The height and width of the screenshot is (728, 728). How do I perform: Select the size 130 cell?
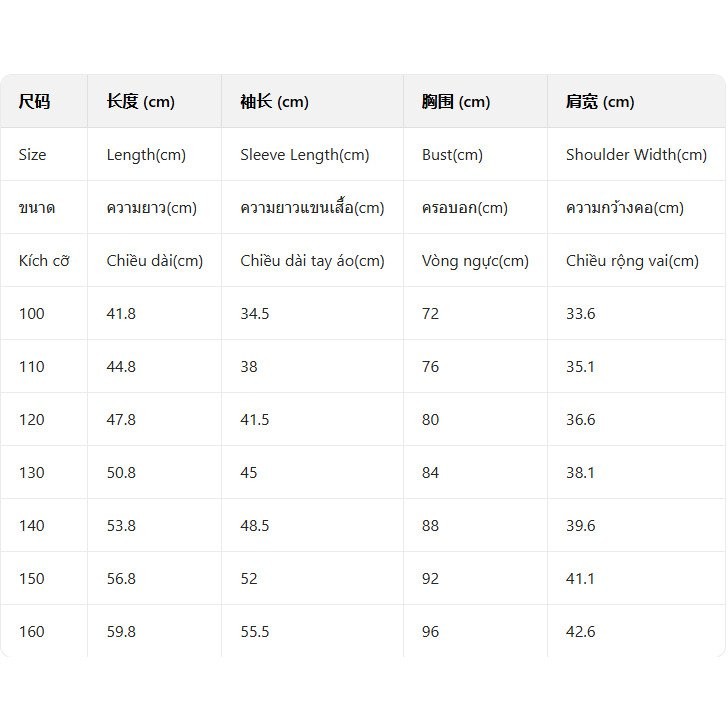(x=32, y=473)
